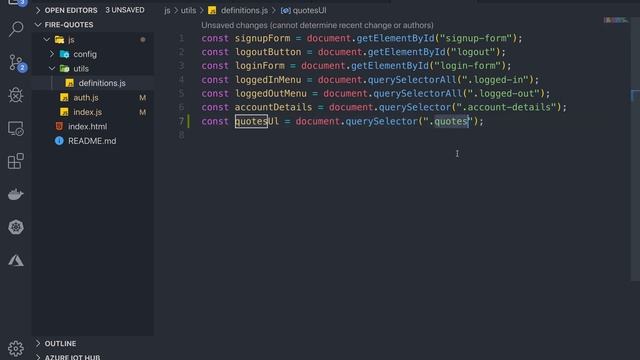Open the Search view in activity bar
This screenshot has width=640, height=360.
[16, 29]
